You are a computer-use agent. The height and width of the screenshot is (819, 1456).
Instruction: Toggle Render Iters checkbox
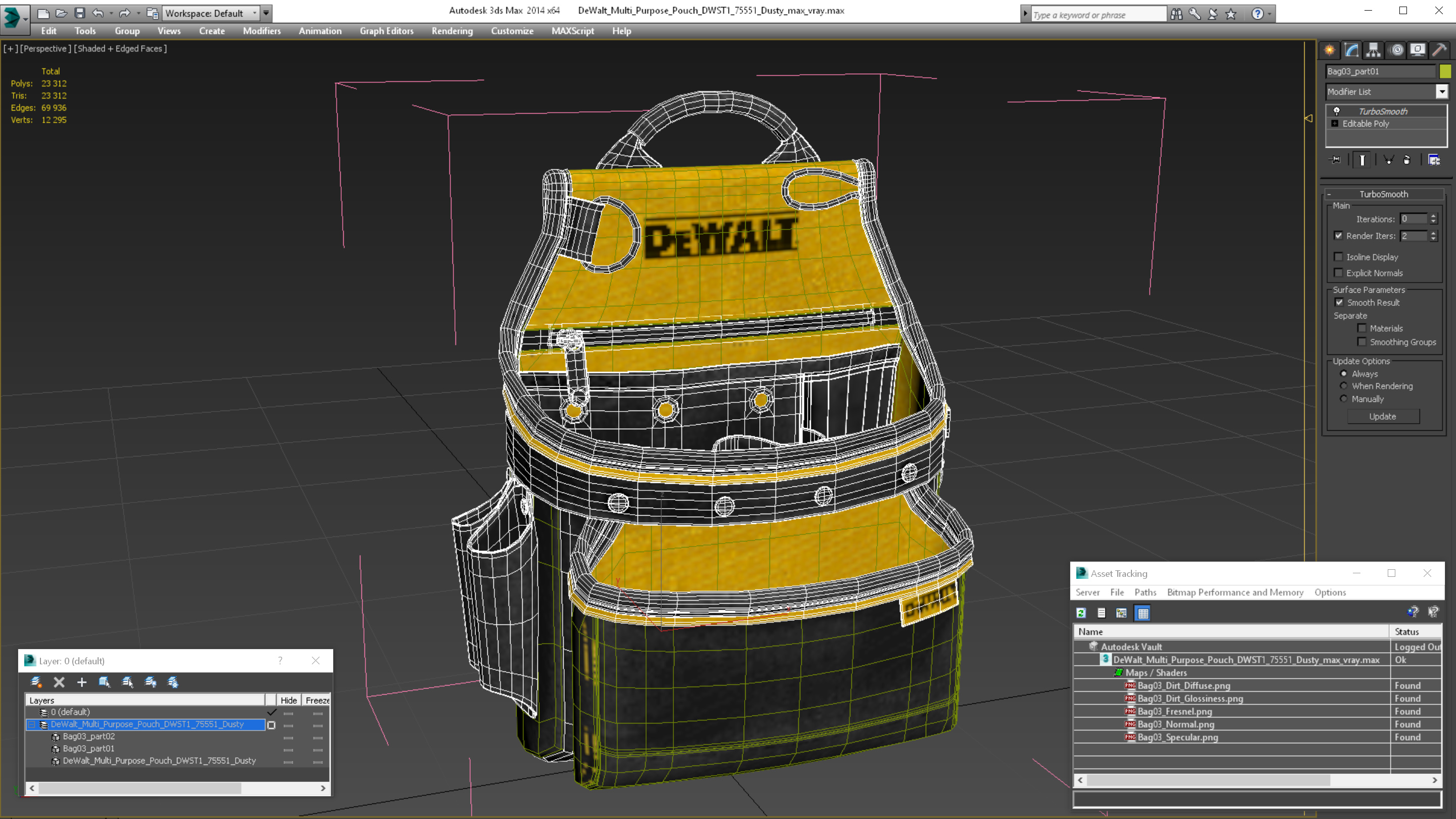pos(1338,235)
